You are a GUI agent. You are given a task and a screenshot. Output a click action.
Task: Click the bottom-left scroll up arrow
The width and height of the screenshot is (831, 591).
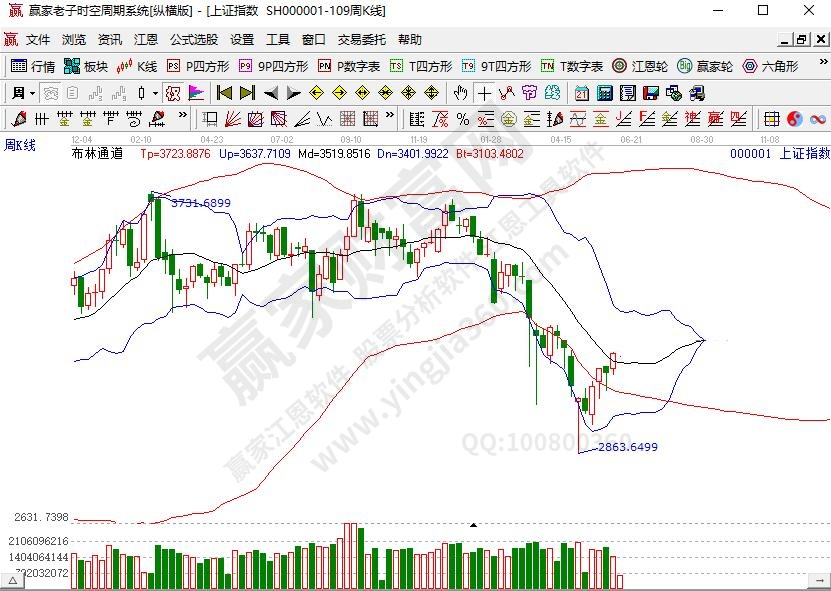15,580
